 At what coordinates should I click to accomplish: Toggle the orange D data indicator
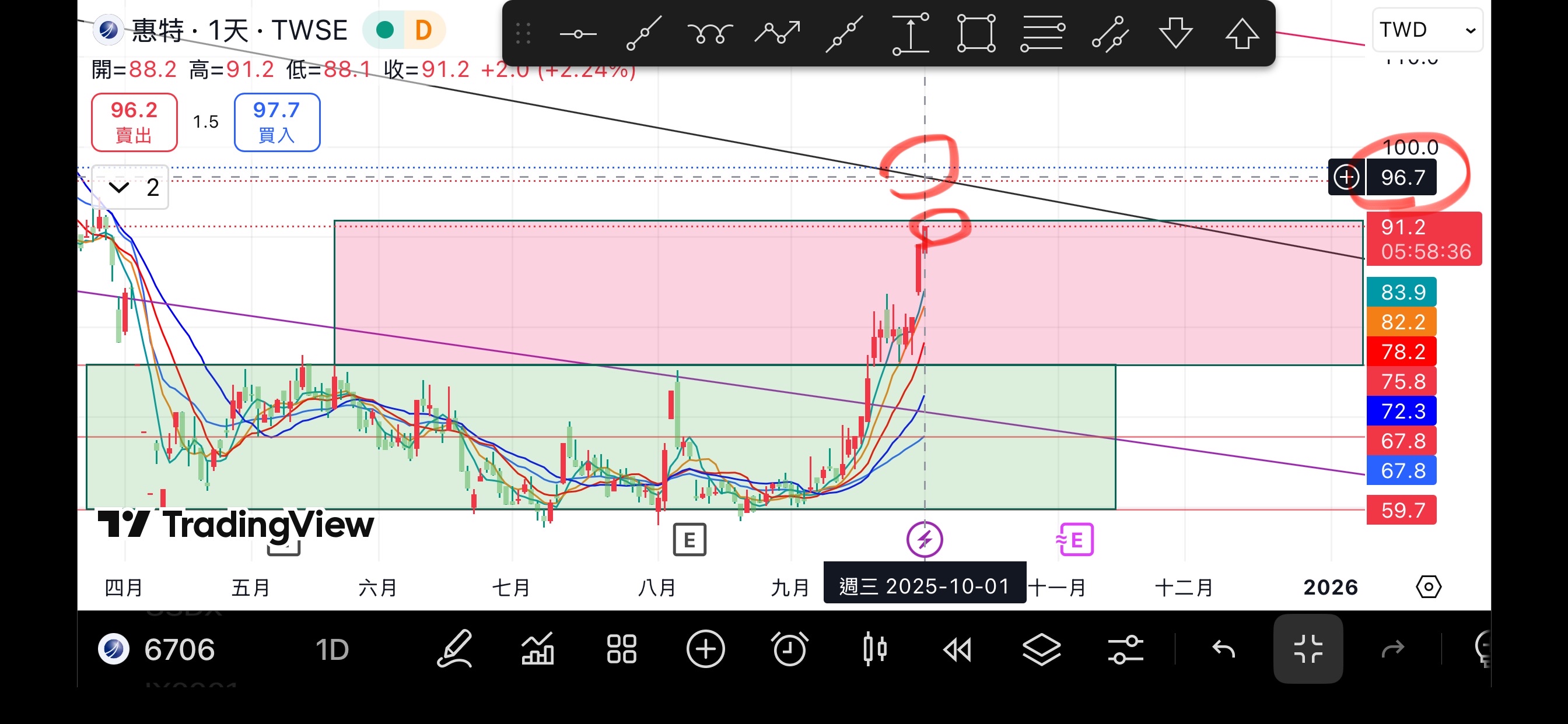click(x=423, y=30)
